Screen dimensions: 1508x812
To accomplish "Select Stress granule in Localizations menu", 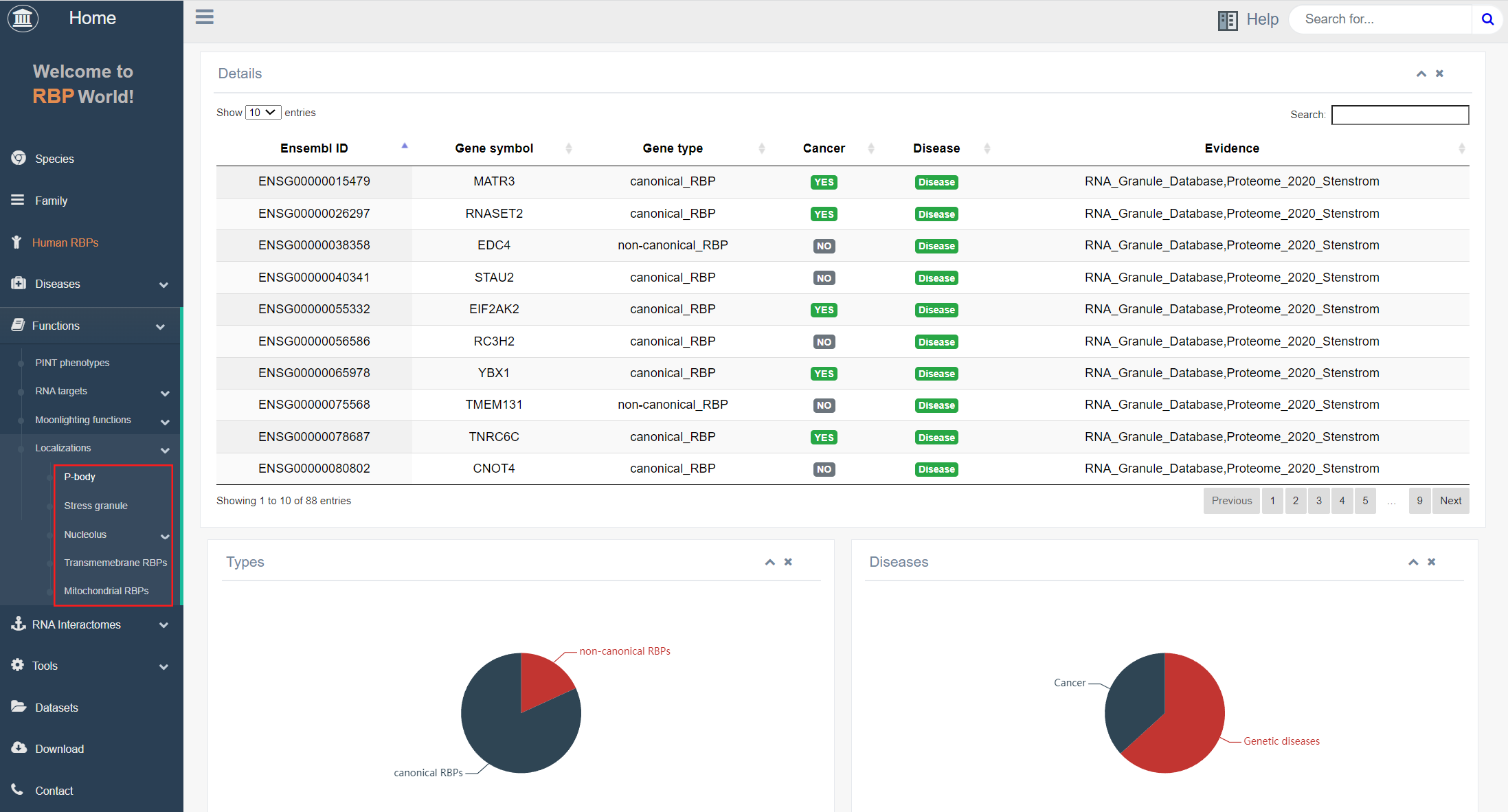I will pyautogui.click(x=95, y=506).
